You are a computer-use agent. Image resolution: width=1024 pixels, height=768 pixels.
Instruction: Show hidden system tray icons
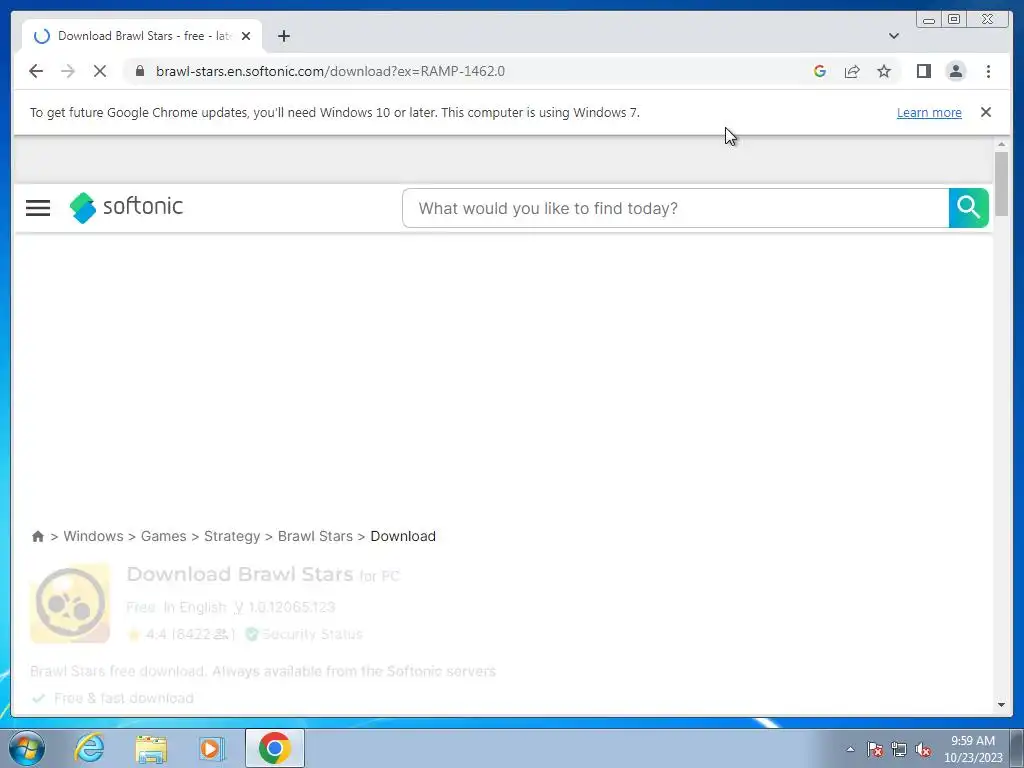(x=850, y=749)
